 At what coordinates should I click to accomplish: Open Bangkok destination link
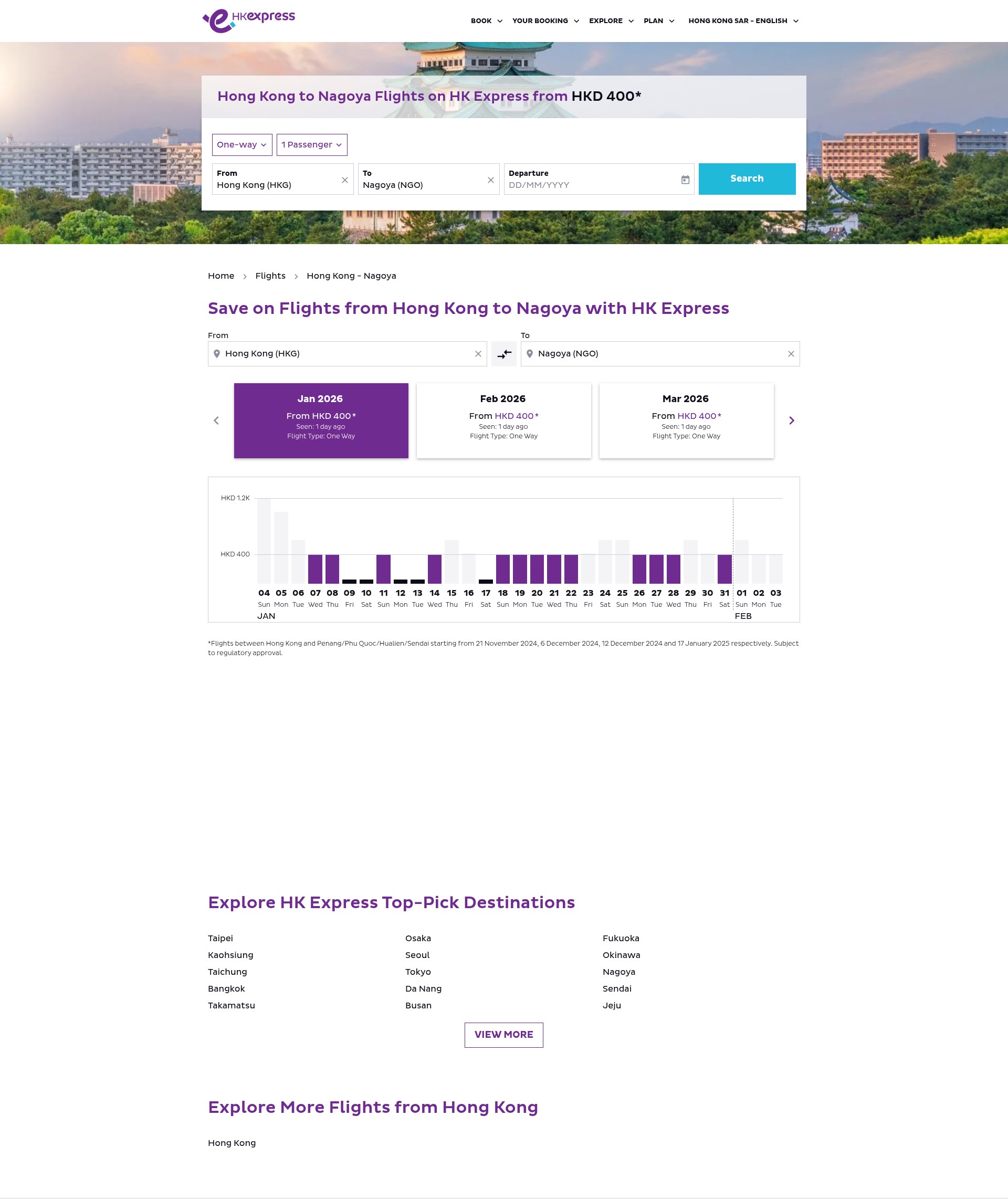226,988
